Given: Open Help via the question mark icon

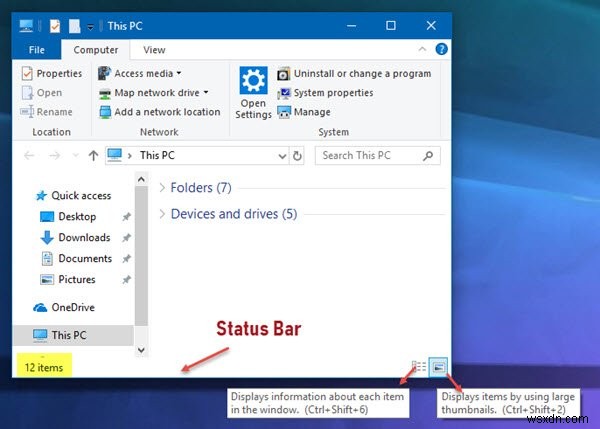Looking at the screenshot, I should click(x=441, y=49).
